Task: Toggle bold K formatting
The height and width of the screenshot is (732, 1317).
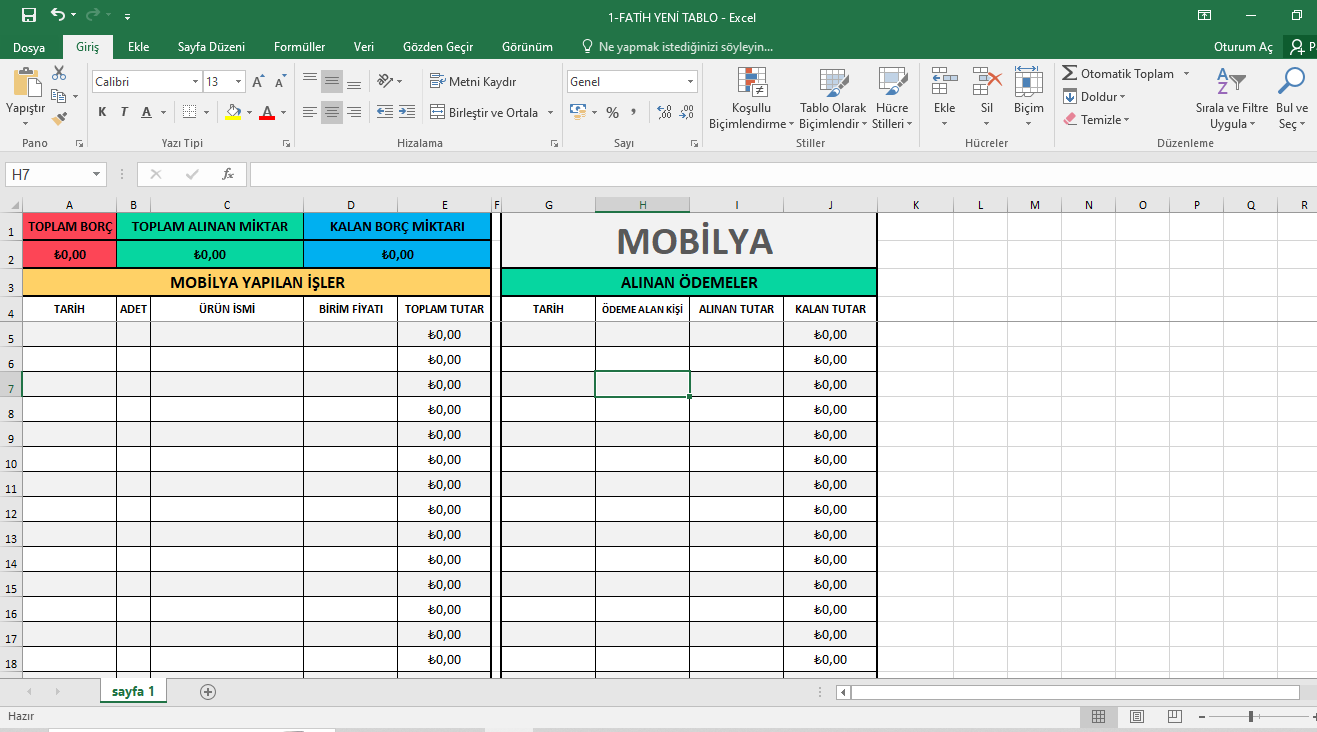Action: click(102, 112)
